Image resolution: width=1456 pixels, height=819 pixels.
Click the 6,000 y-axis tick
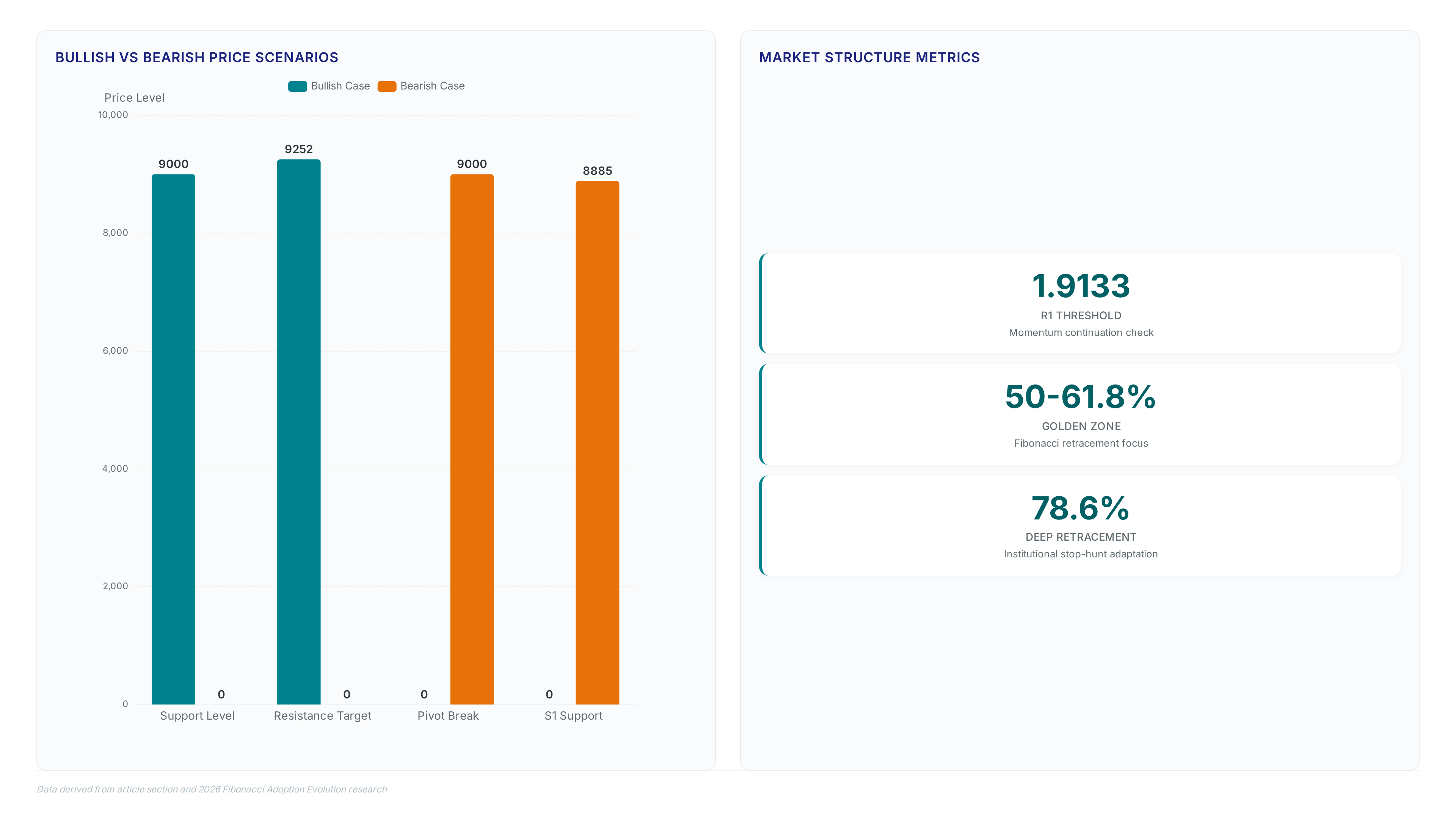(x=115, y=350)
